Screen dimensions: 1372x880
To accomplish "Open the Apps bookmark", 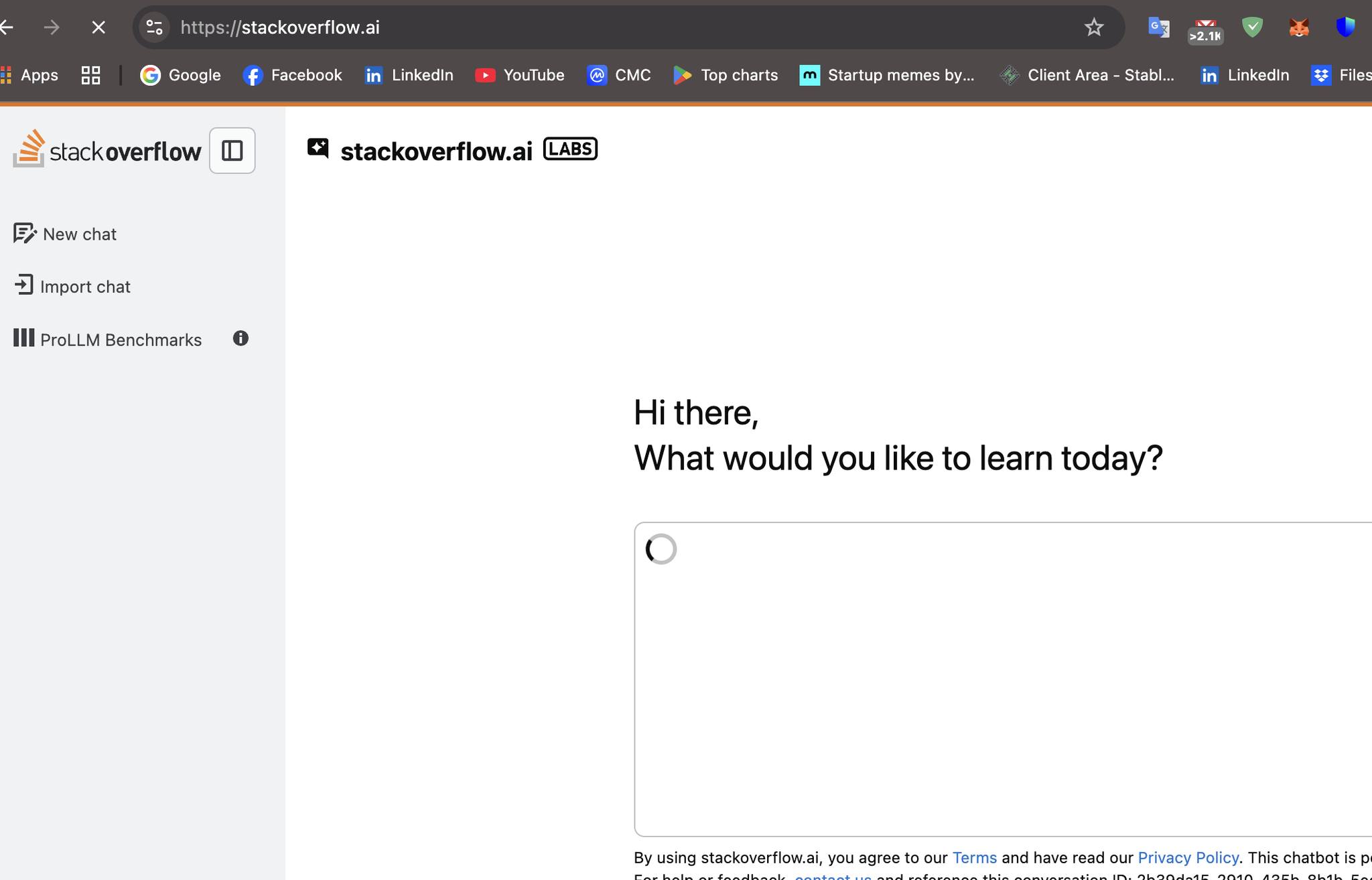I will 29,75.
